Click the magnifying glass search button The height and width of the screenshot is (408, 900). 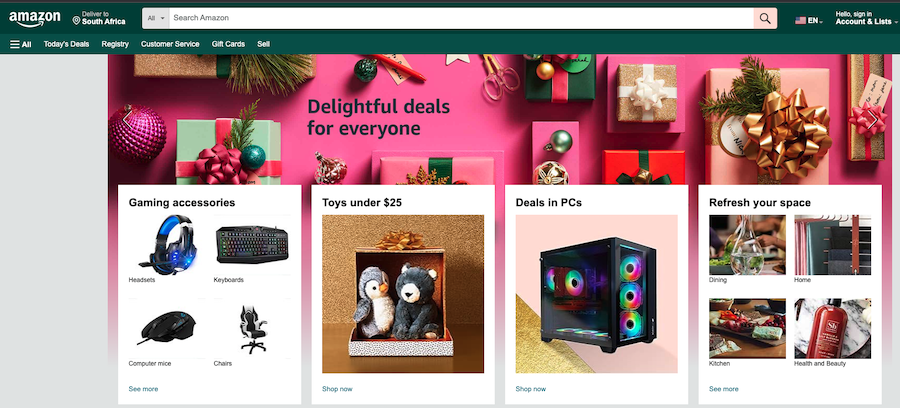click(765, 18)
